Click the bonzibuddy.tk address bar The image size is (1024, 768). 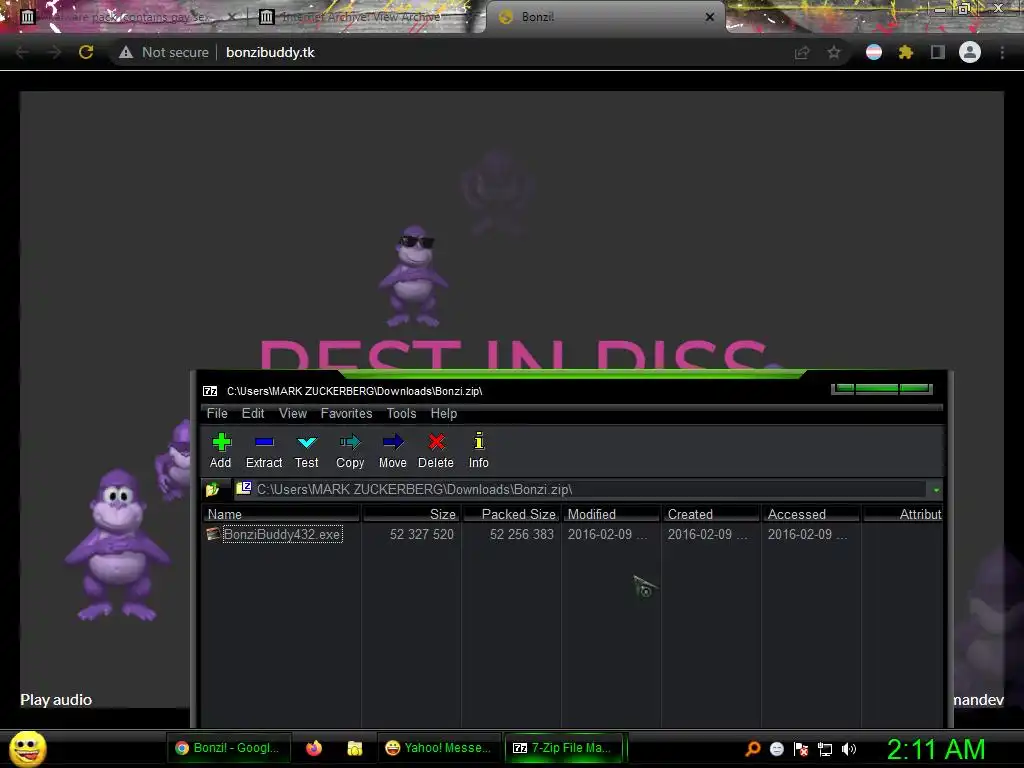(x=270, y=52)
